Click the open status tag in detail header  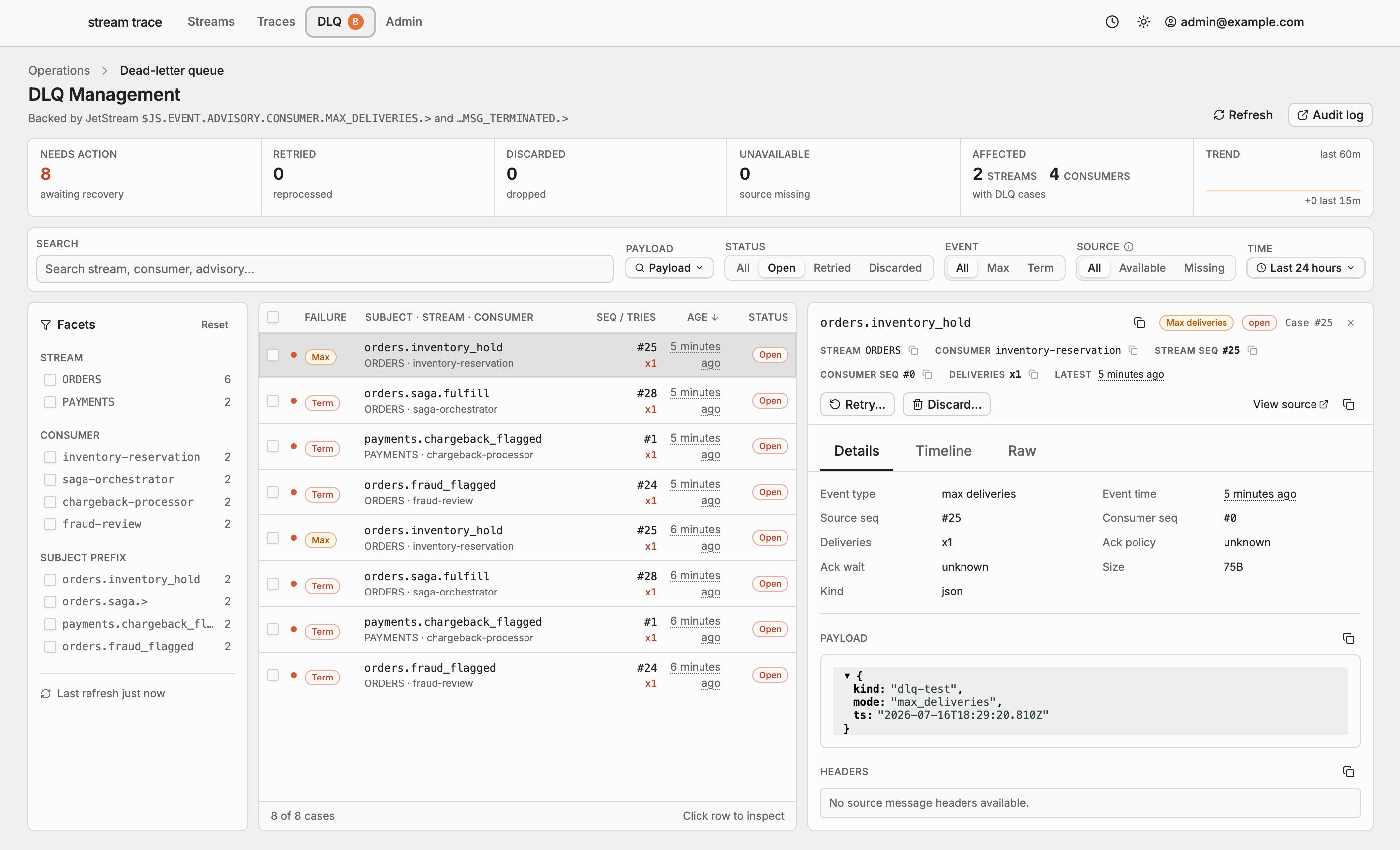(1259, 323)
